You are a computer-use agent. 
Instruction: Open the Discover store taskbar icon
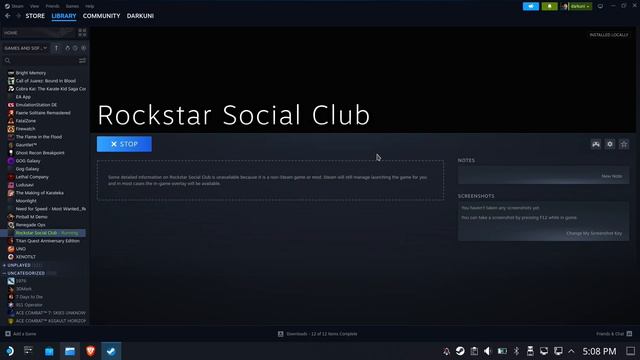[x=49, y=351]
